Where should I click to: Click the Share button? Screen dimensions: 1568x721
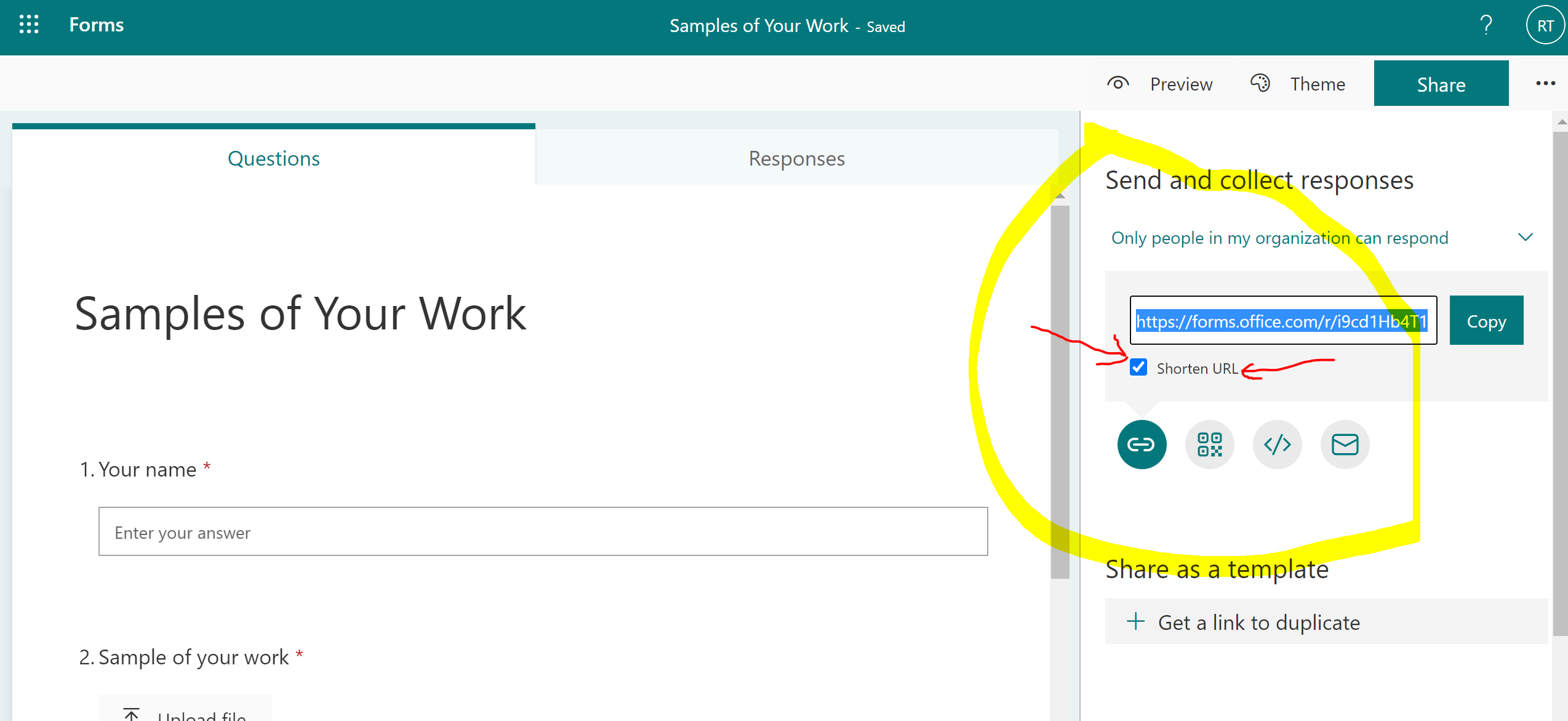1441,84
